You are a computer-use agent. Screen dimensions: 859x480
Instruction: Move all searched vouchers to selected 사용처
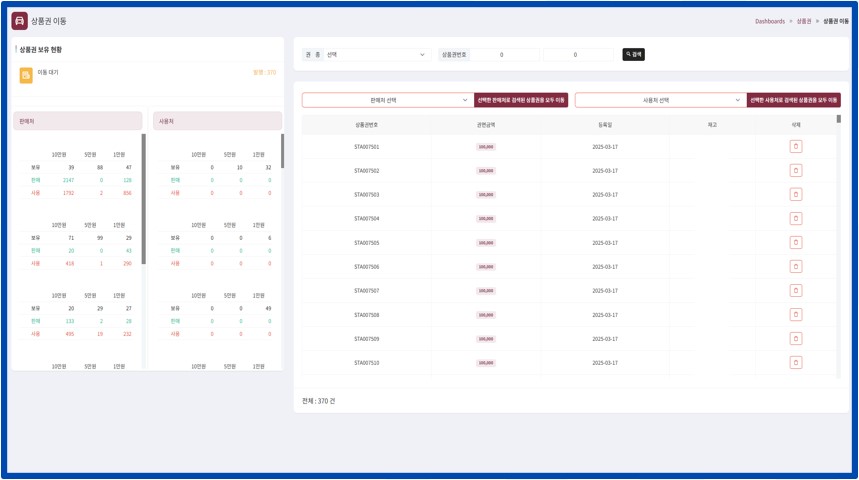pos(794,100)
